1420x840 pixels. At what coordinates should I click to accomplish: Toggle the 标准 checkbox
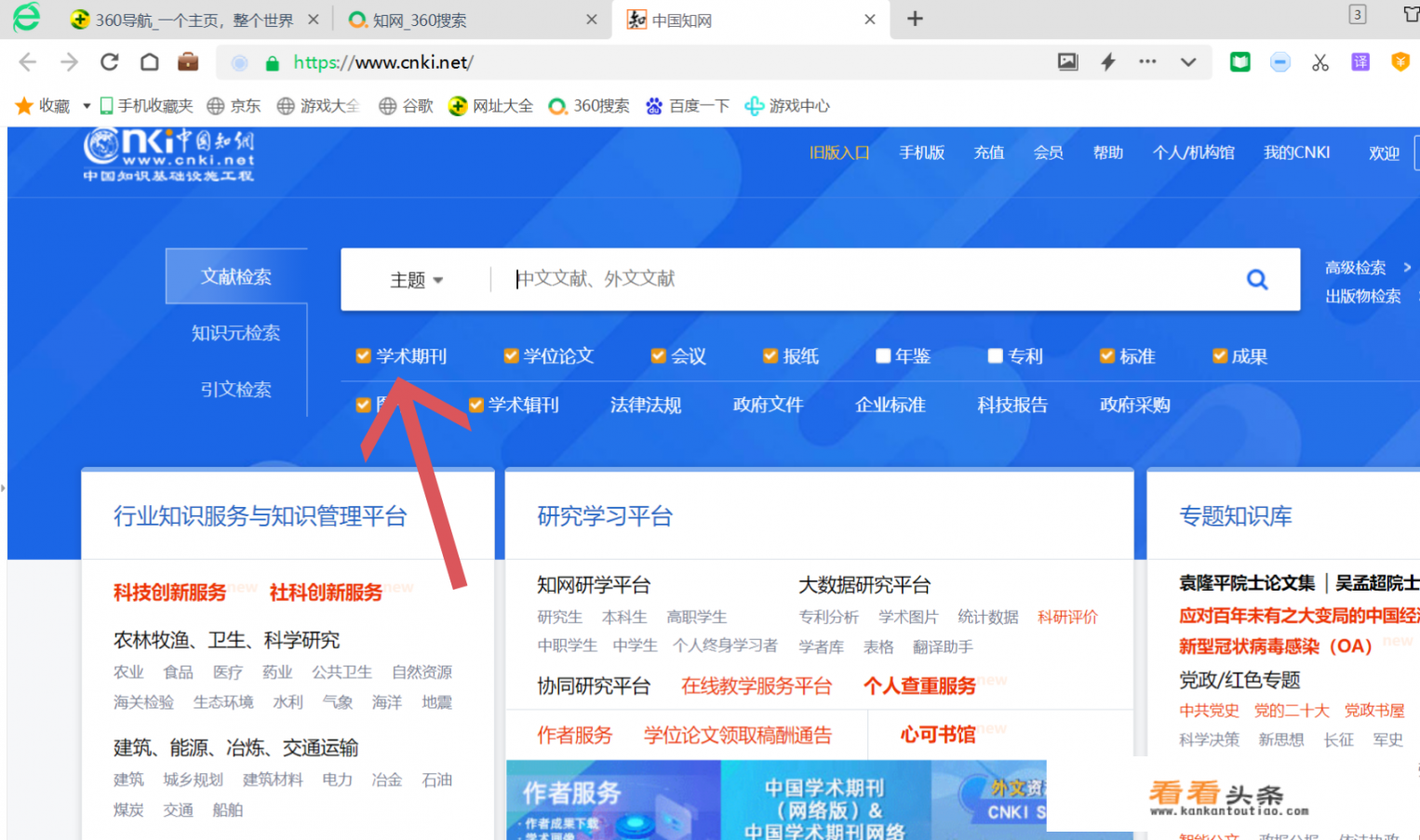click(x=1107, y=355)
